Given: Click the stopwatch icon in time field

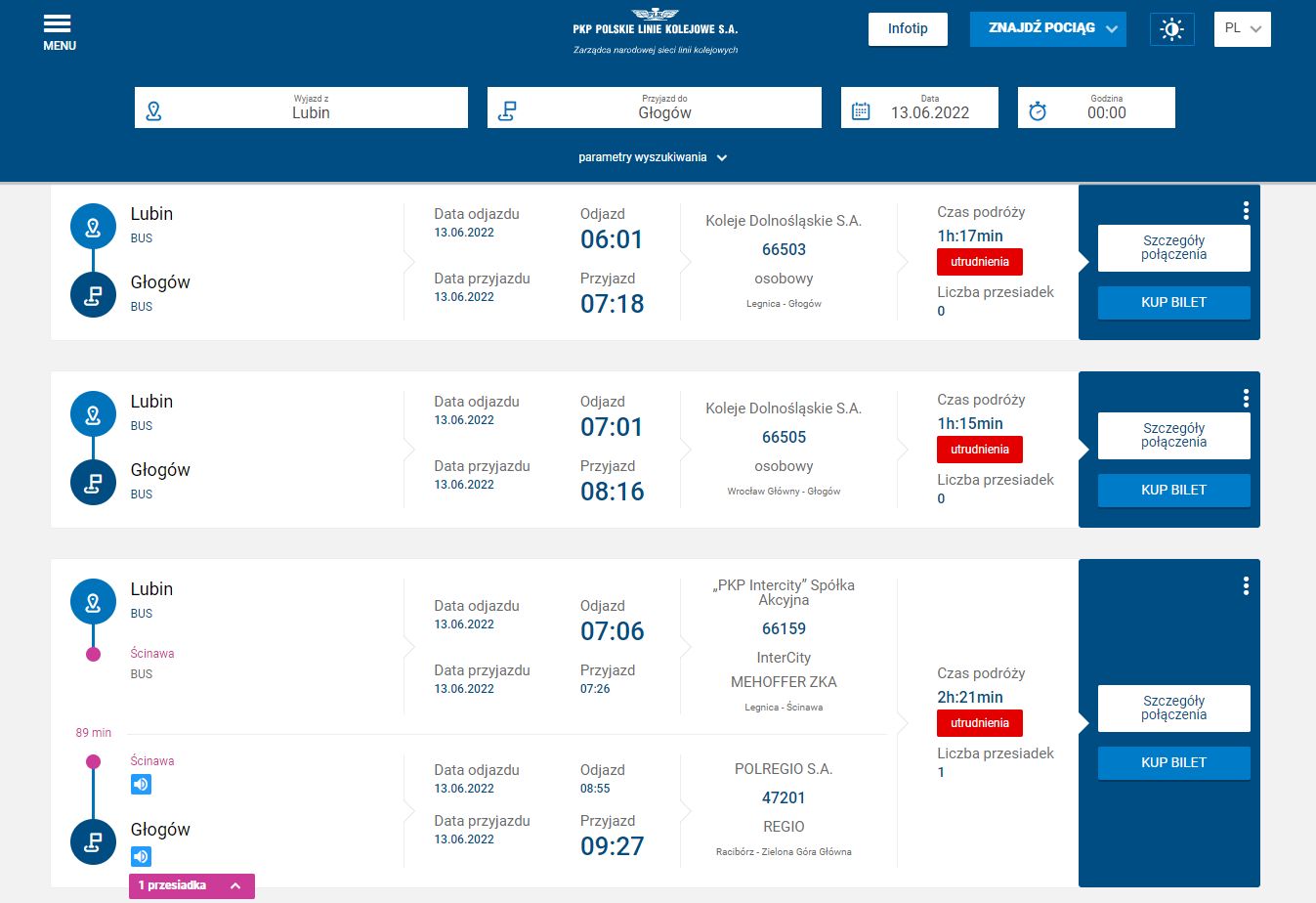Looking at the screenshot, I should click(x=1038, y=111).
